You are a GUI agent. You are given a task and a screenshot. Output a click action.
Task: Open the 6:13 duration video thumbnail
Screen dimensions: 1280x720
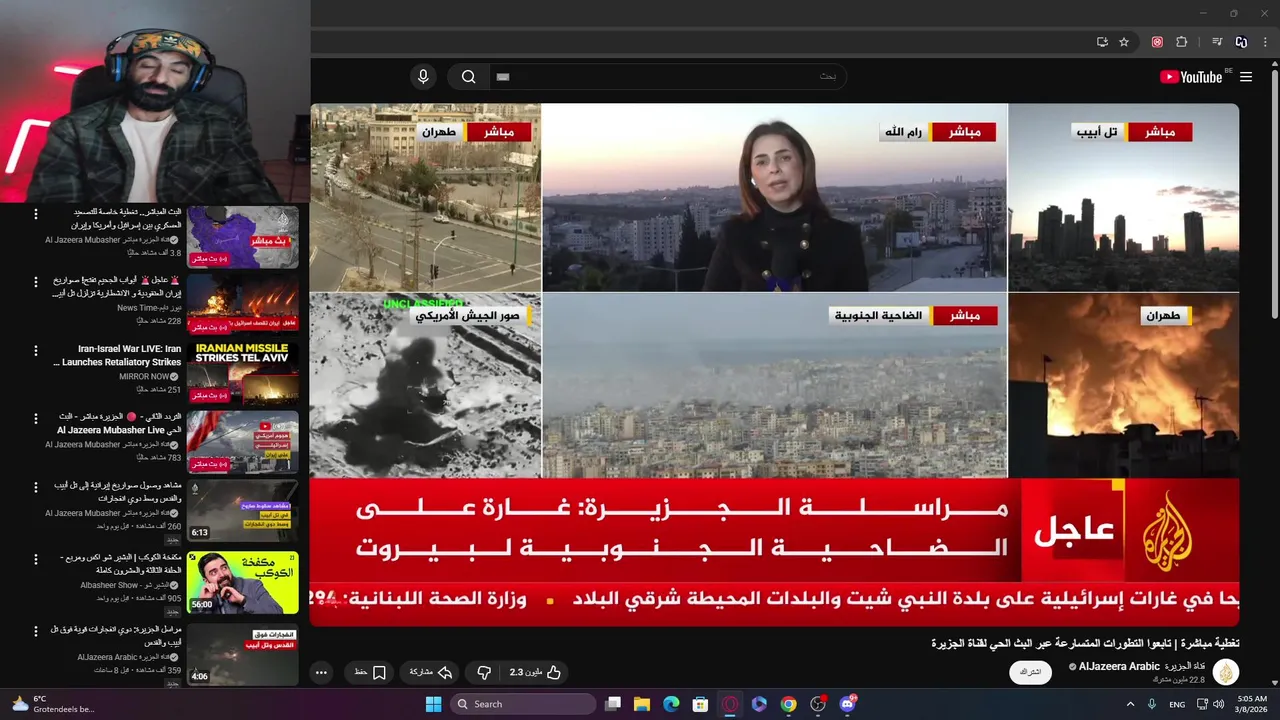click(x=243, y=510)
